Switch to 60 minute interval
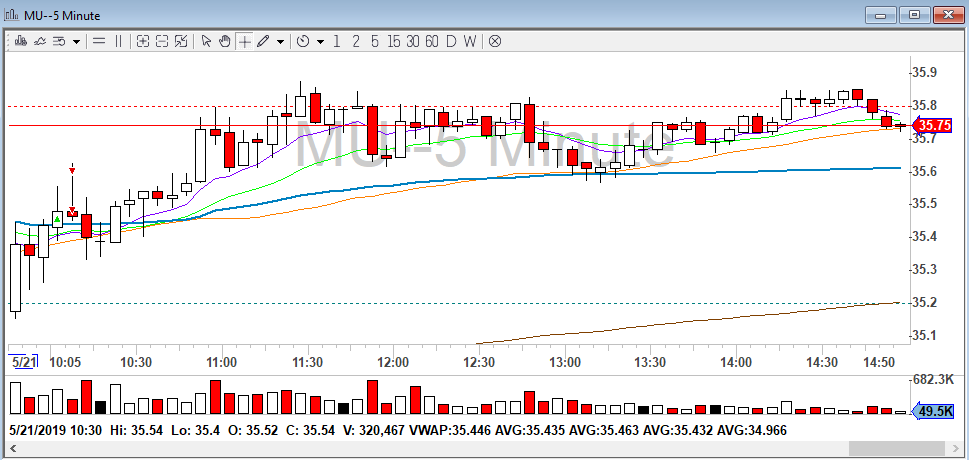 tap(432, 41)
